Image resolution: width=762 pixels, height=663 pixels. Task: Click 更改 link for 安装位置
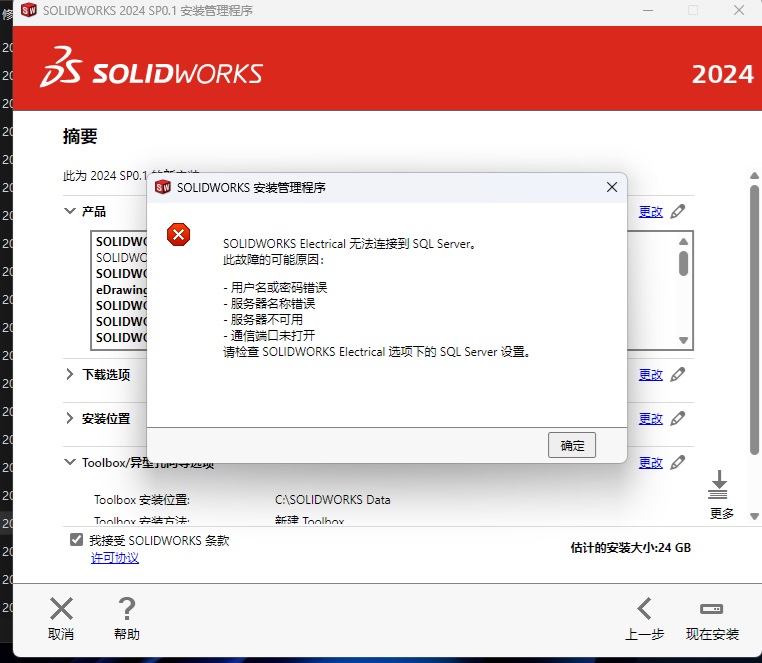[x=651, y=419]
